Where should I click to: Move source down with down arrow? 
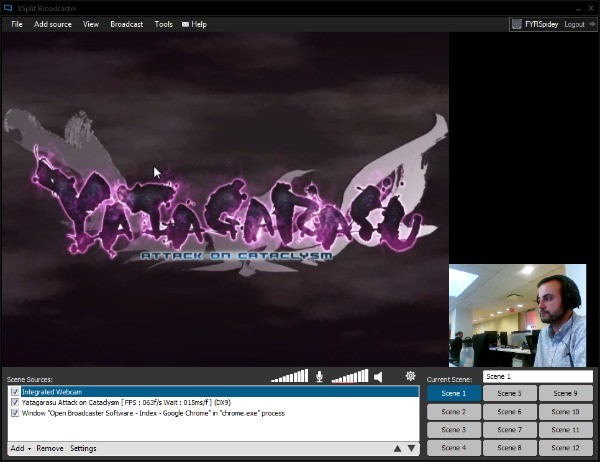(x=411, y=448)
